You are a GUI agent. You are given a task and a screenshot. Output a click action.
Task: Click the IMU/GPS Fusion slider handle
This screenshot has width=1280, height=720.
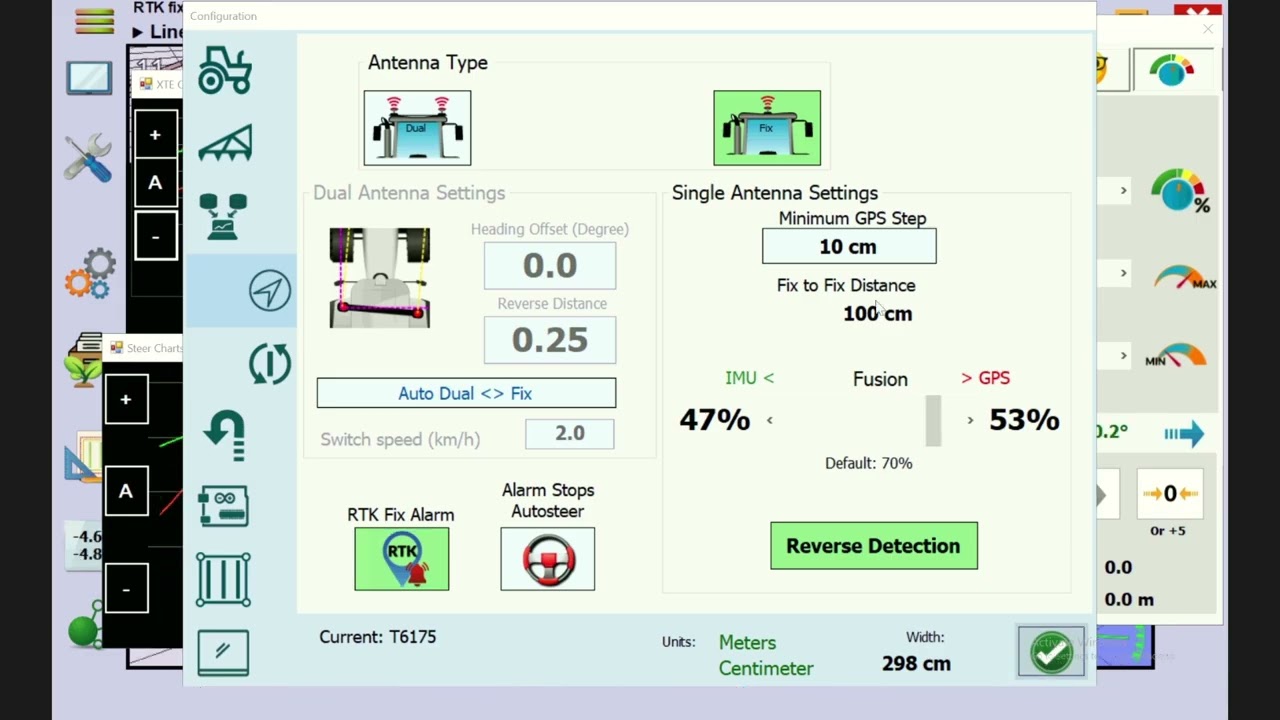pyautogui.click(x=933, y=421)
